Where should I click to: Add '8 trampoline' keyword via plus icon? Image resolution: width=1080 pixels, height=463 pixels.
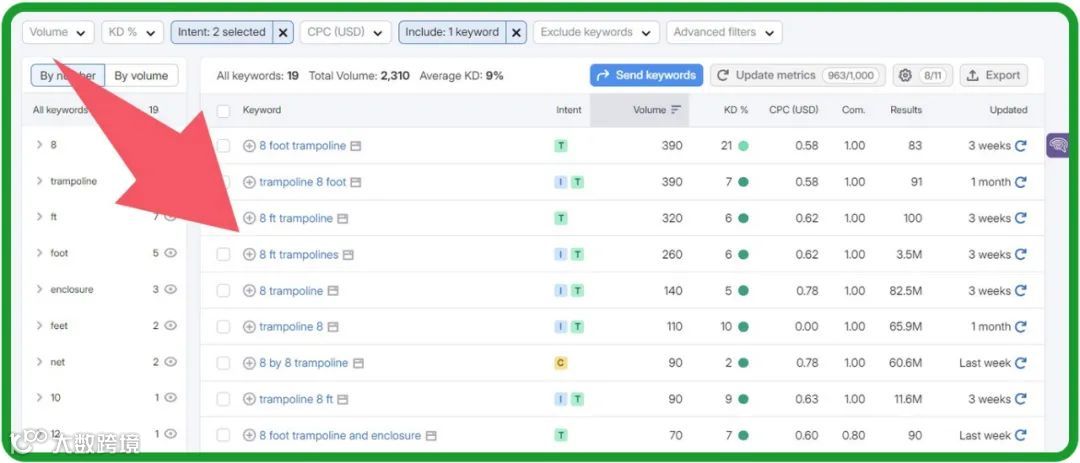249,291
